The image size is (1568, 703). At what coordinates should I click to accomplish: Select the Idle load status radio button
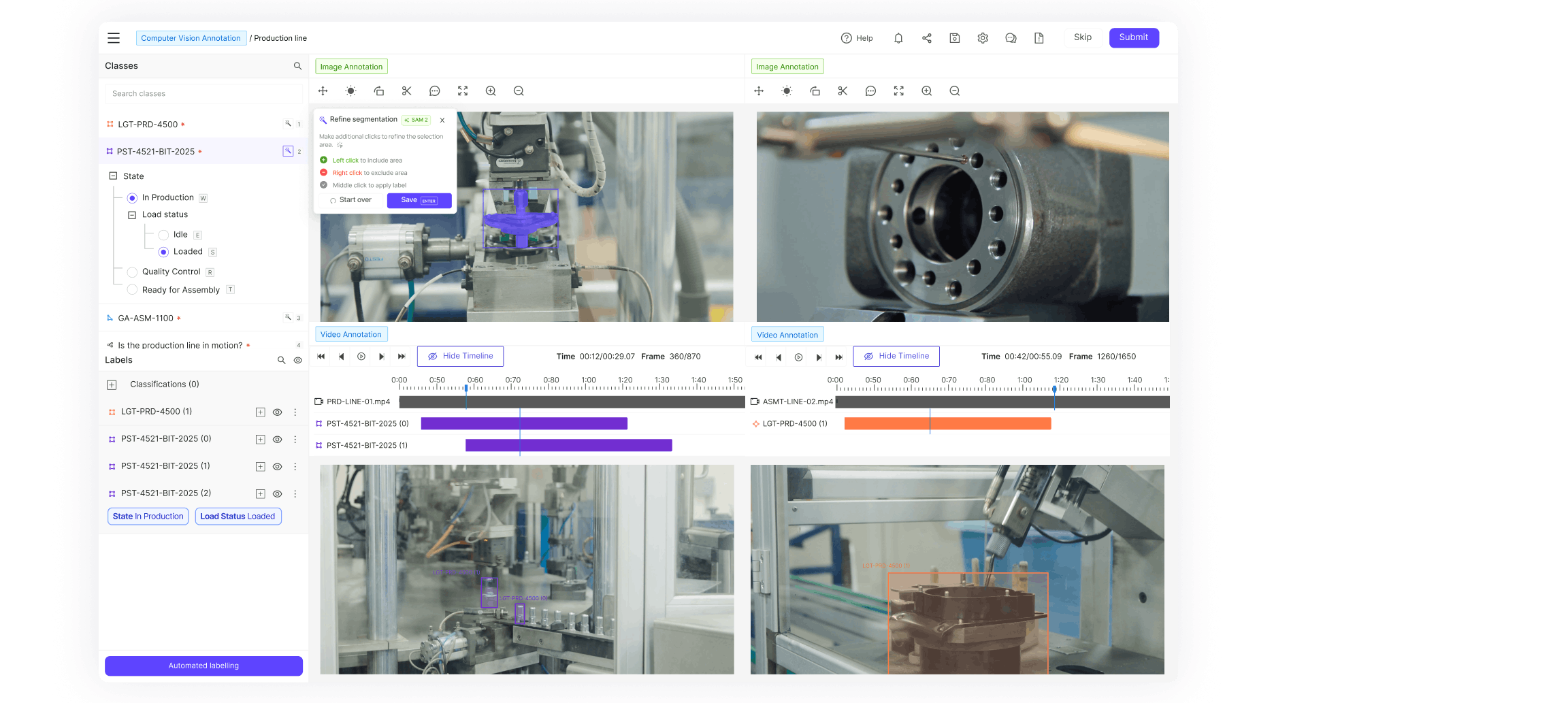coord(163,235)
